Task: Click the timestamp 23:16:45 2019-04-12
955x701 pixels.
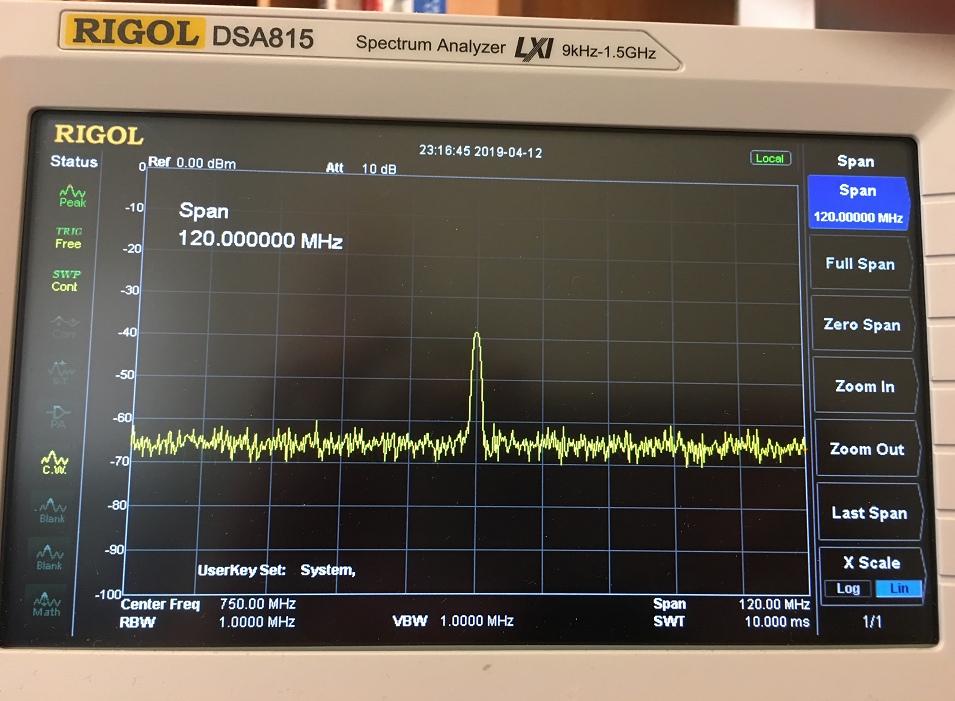Action: coord(481,151)
